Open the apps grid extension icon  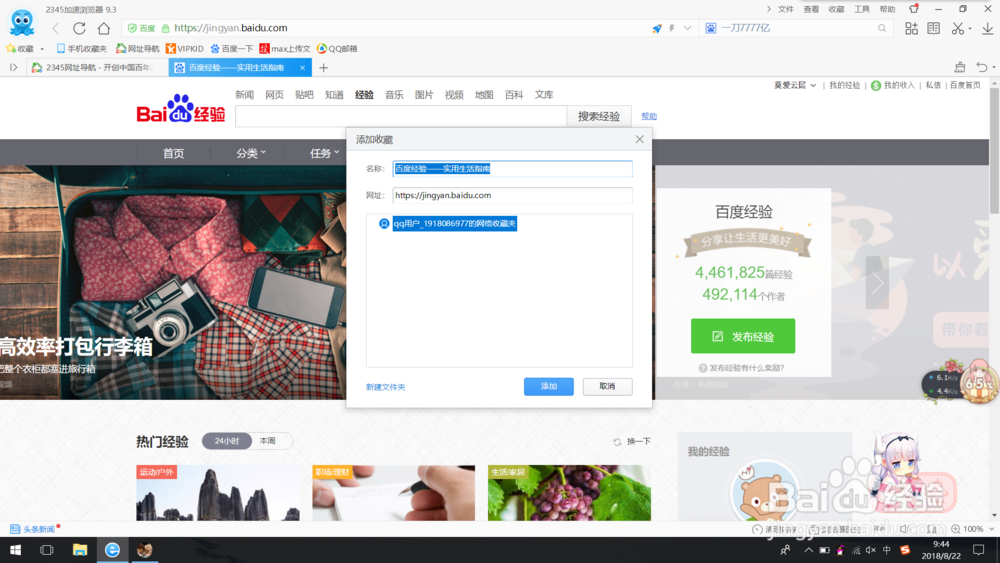(911, 28)
